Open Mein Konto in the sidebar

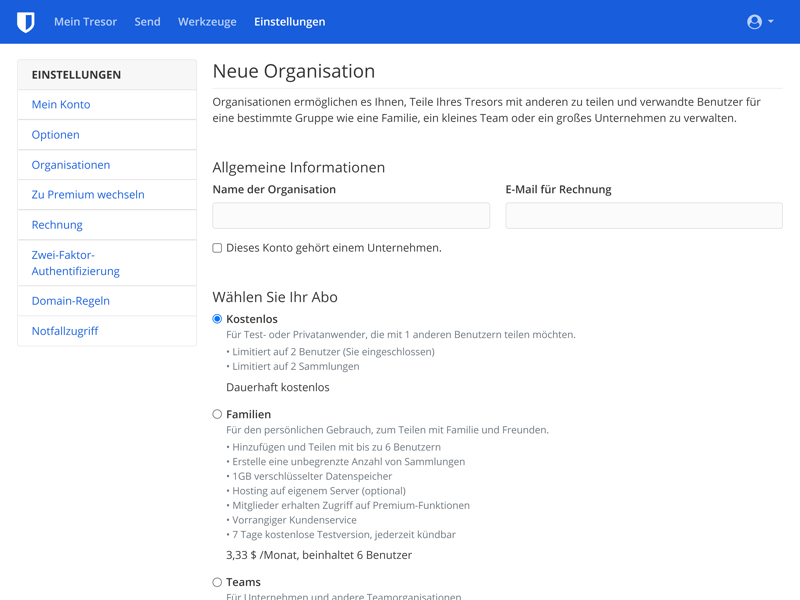pyautogui.click(x=61, y=105)
